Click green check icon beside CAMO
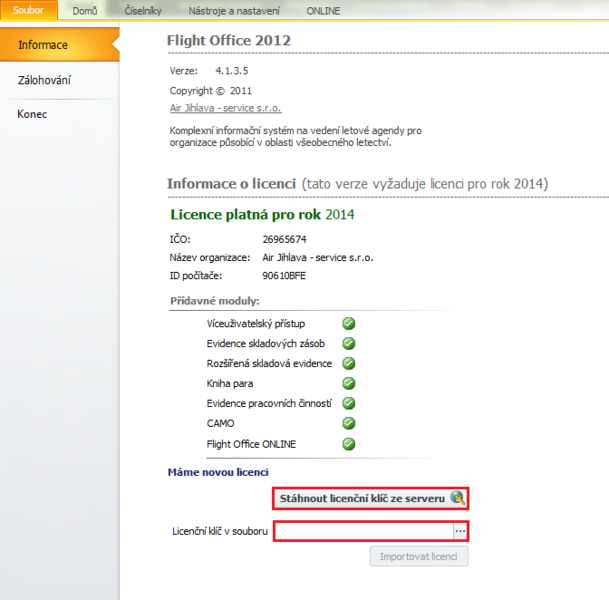Viewport: 609px width, 600px height. pos(349,423)
